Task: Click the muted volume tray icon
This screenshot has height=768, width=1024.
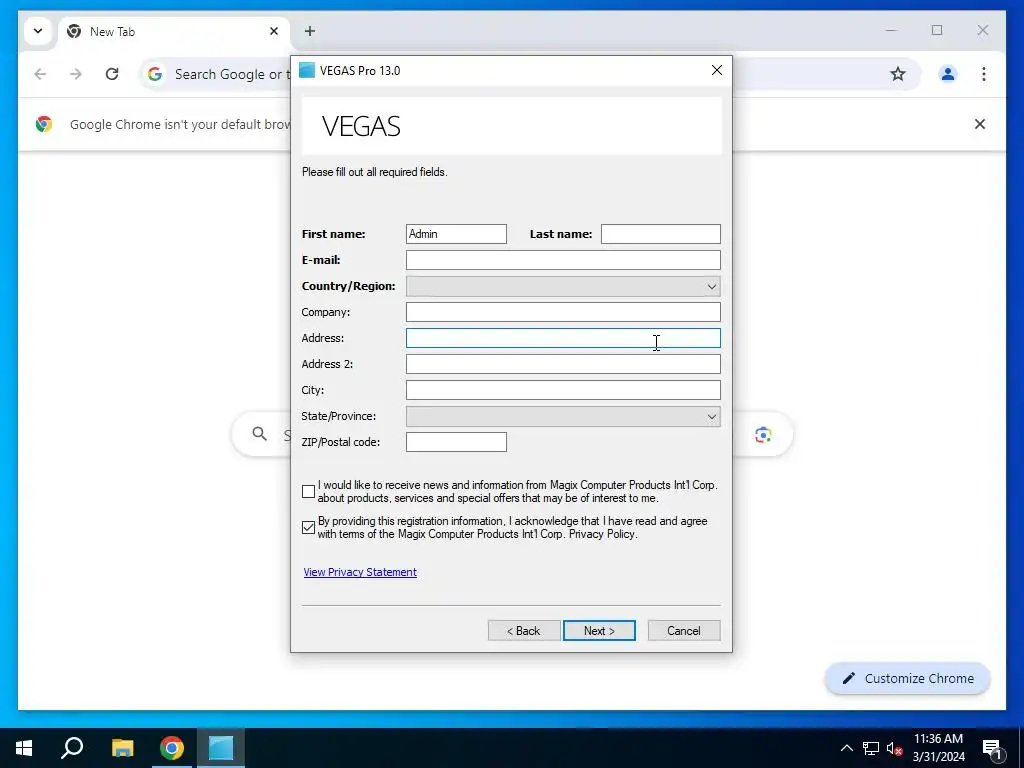Action: [x=894, y=748]
